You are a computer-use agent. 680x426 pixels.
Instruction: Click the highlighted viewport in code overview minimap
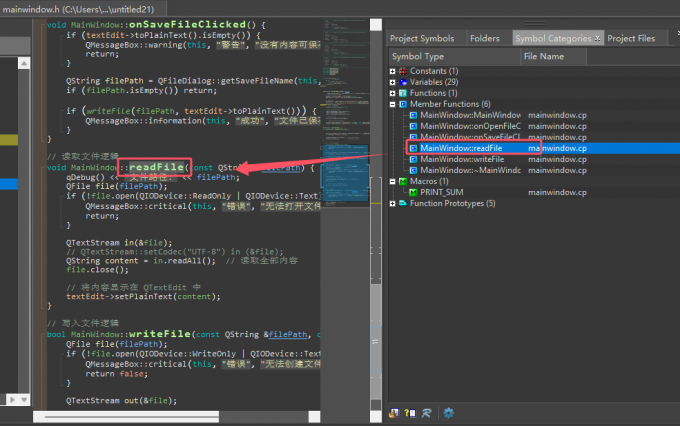pos(345,173)
